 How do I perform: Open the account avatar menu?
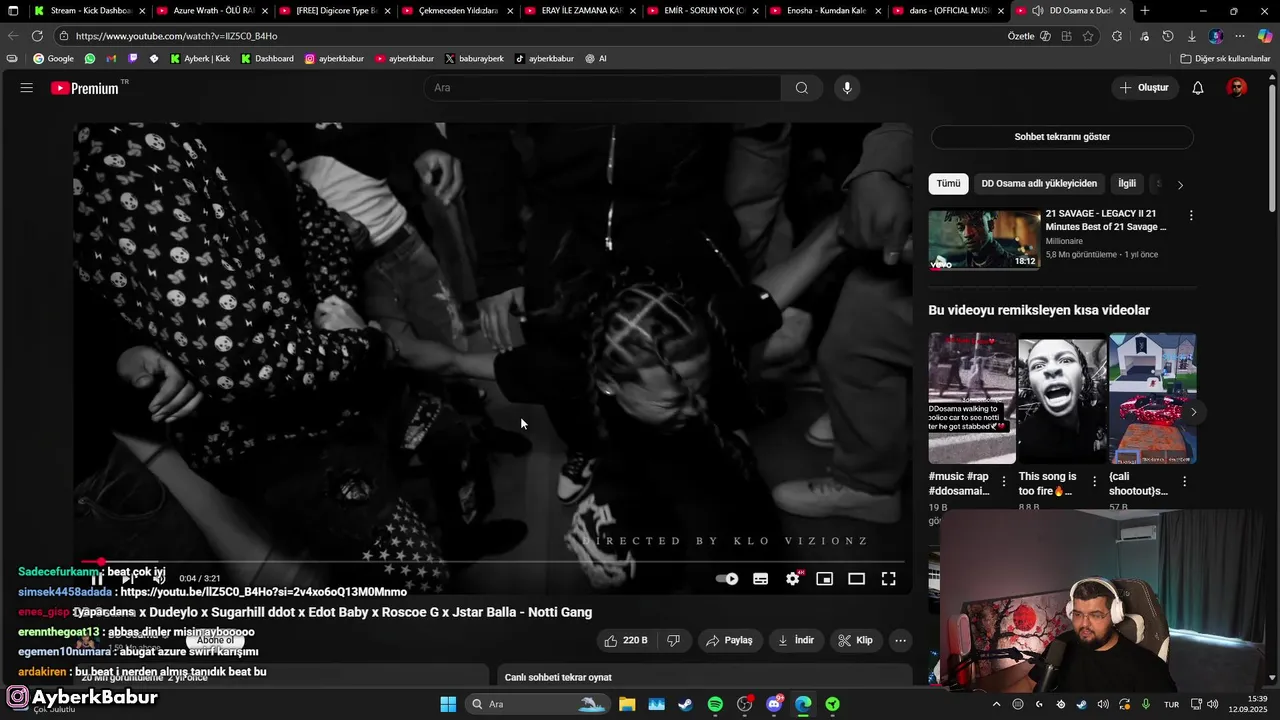click(1237, 88)
